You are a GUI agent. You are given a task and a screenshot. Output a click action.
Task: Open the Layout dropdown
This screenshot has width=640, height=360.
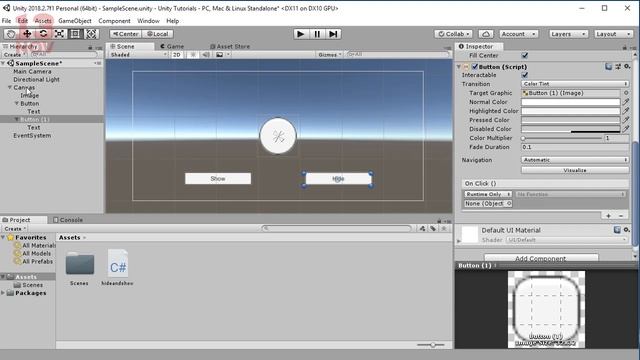click(613, 34)
